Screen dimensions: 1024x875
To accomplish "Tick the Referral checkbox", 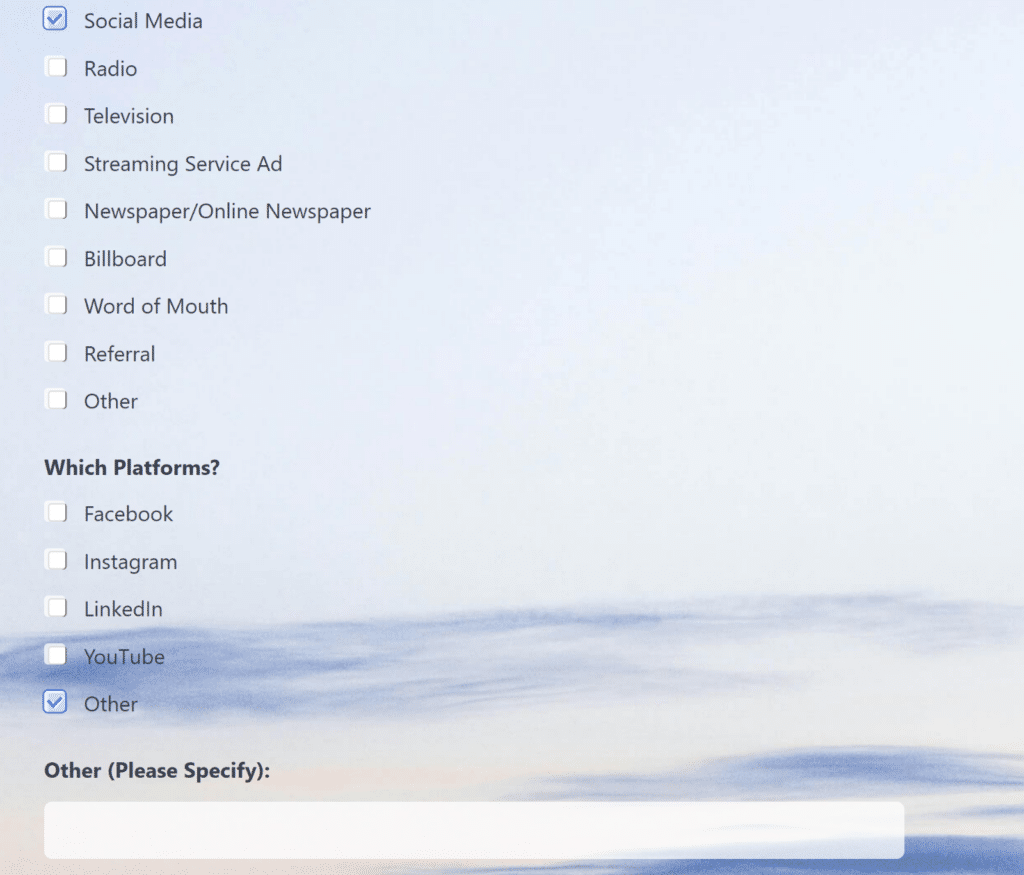I will coord(56,352).
